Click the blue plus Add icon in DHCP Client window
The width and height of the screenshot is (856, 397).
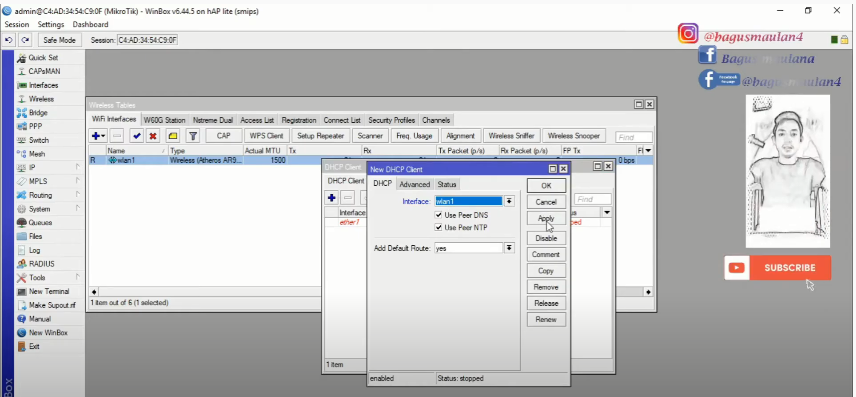[x=331, y=198]
